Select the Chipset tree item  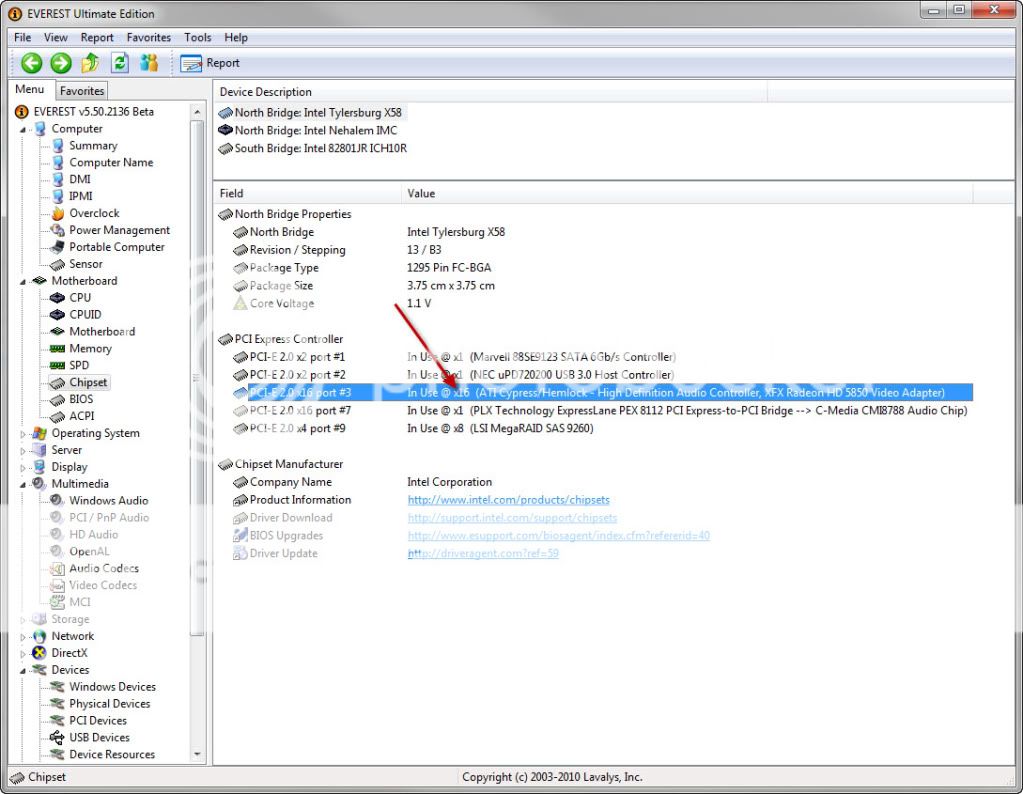coord(88,382)
